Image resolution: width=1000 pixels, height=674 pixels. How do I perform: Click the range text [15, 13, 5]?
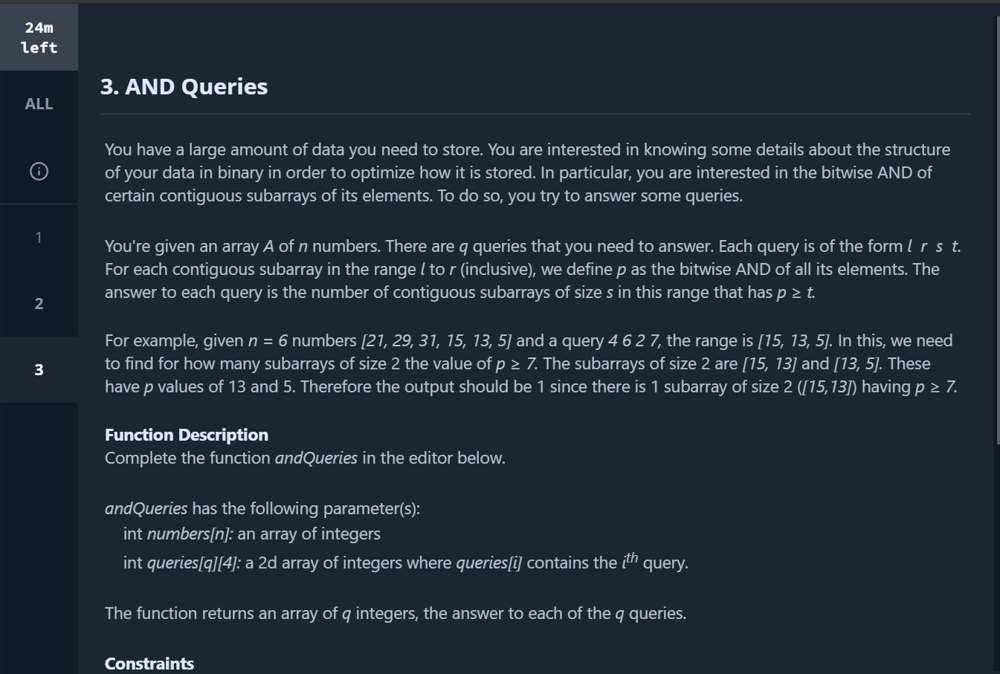[x=795, y=341]
